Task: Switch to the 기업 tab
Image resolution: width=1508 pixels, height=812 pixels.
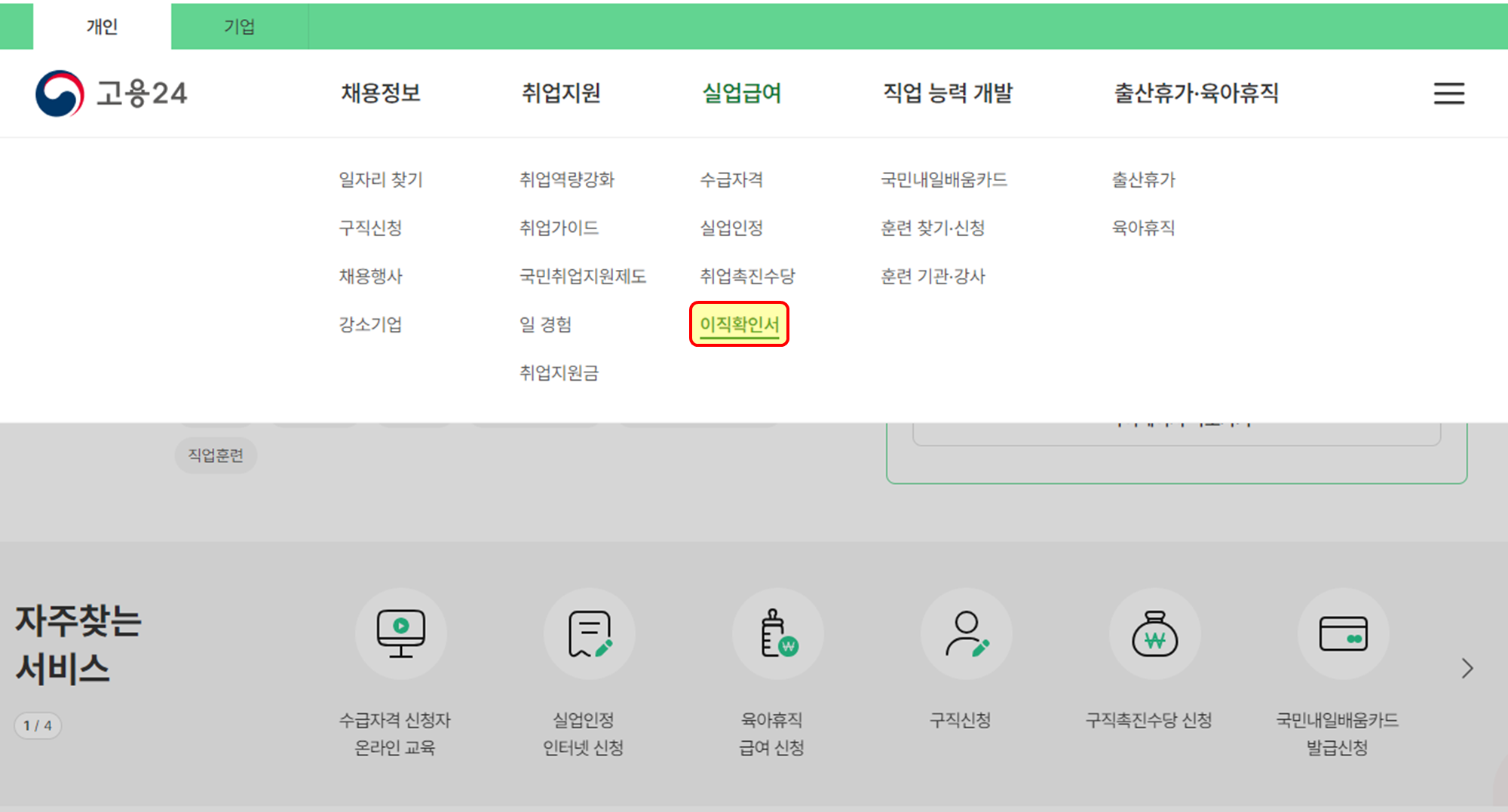Action: click(x=240, y=26)
